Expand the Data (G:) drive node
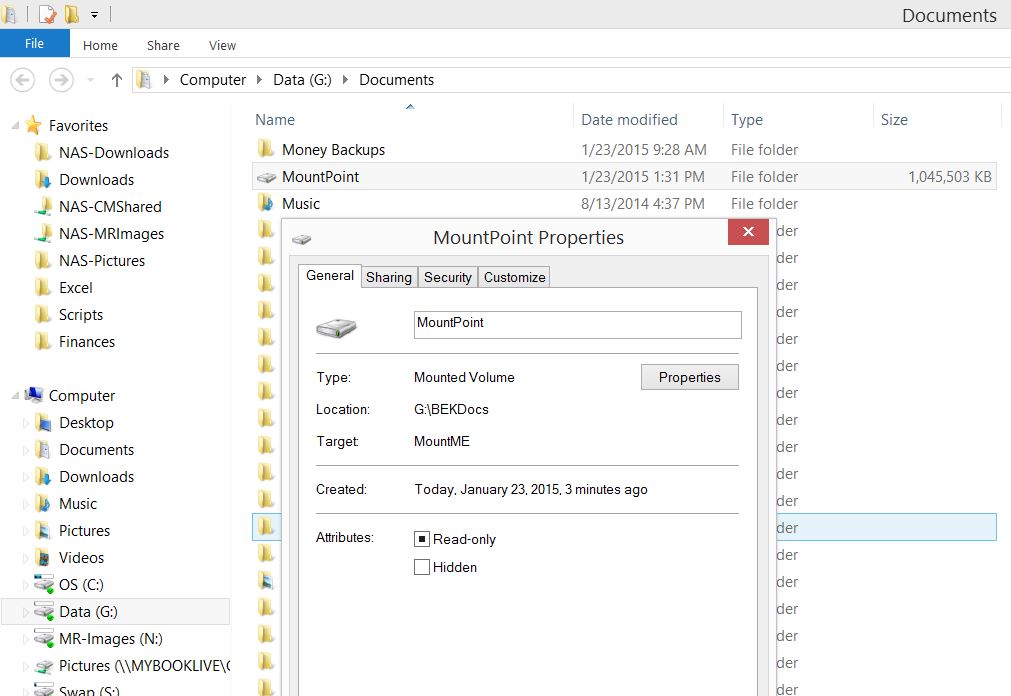The image size is (1011, 696). pos(26,612)
